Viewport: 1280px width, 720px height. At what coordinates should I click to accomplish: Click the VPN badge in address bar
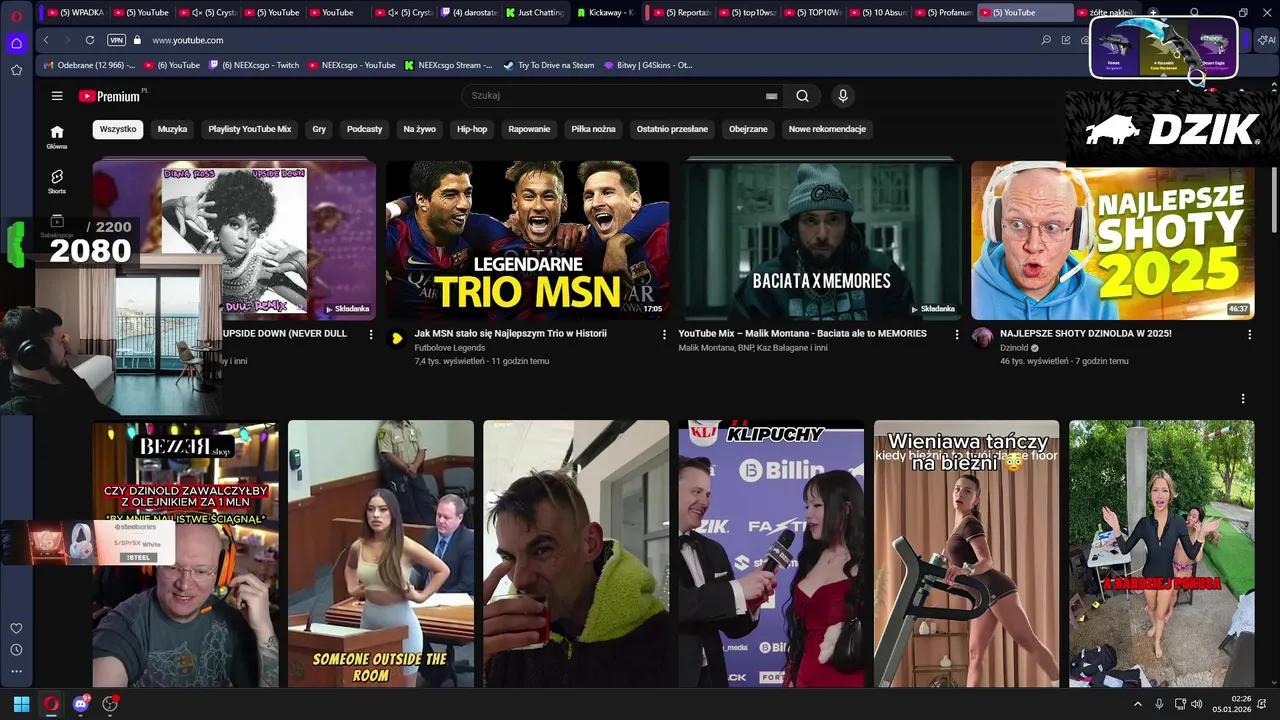tap(116, 40)
